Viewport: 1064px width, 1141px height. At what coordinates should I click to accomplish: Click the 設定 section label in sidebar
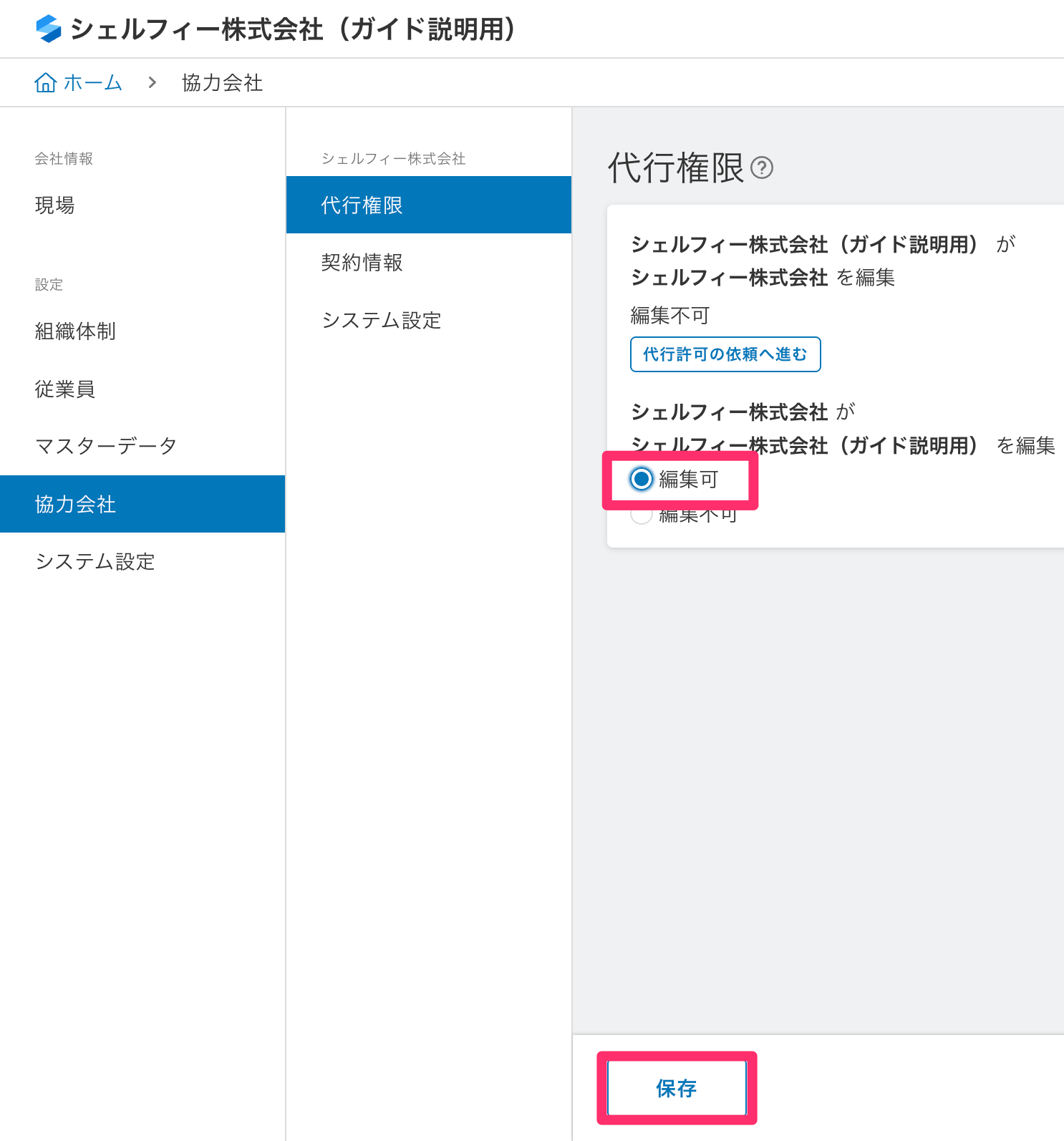(49, 284)
